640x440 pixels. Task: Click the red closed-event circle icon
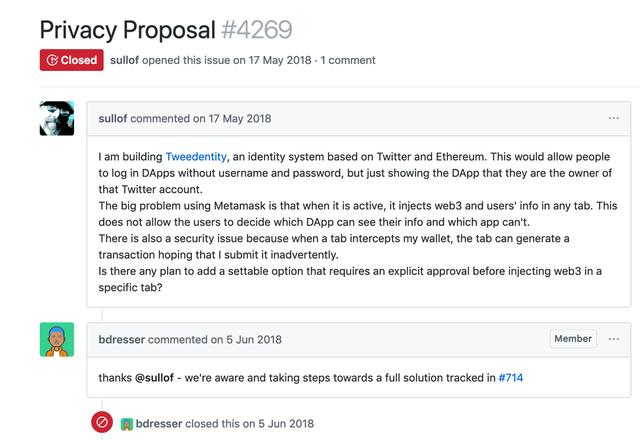point(102,422)
